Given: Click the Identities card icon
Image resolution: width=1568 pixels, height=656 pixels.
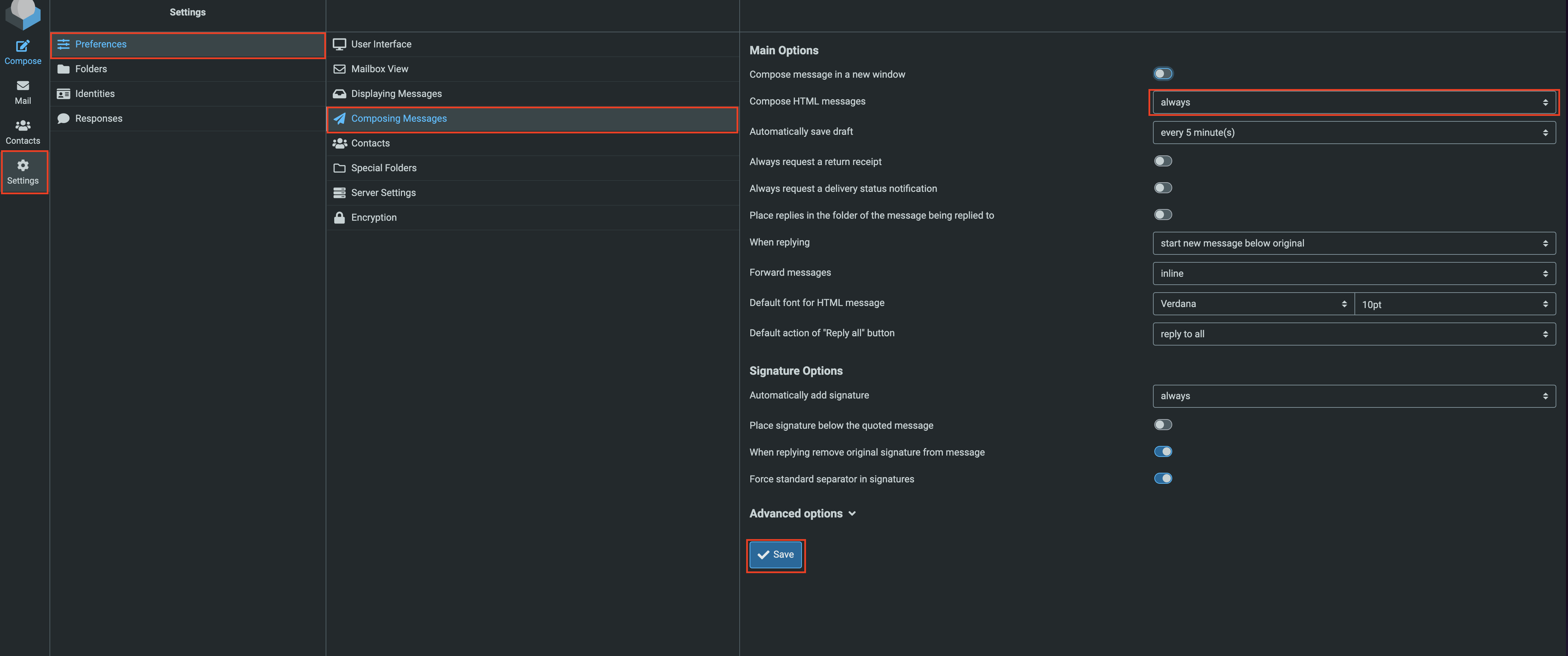Looking at the screenshot, I should click(63, 94).
